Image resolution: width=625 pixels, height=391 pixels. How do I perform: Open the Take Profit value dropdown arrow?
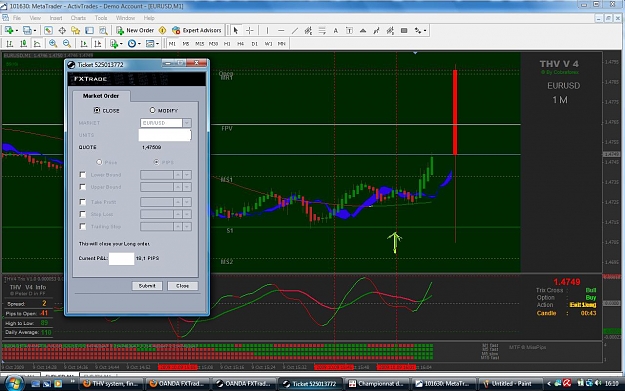[187, 202]
